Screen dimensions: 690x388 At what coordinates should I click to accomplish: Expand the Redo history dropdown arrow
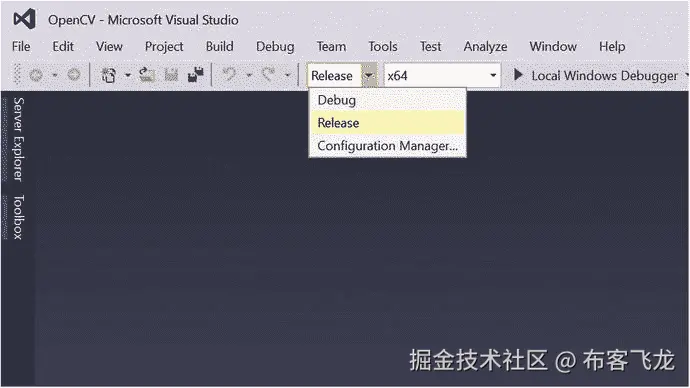(287, 75)
